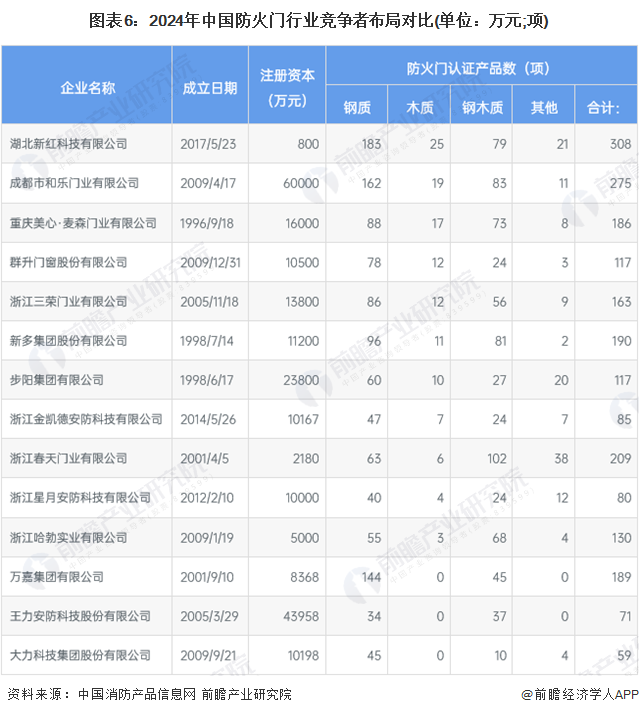639x715 pixels.
Task: Click registered capital value '2180'
Action: pos(306,459)
